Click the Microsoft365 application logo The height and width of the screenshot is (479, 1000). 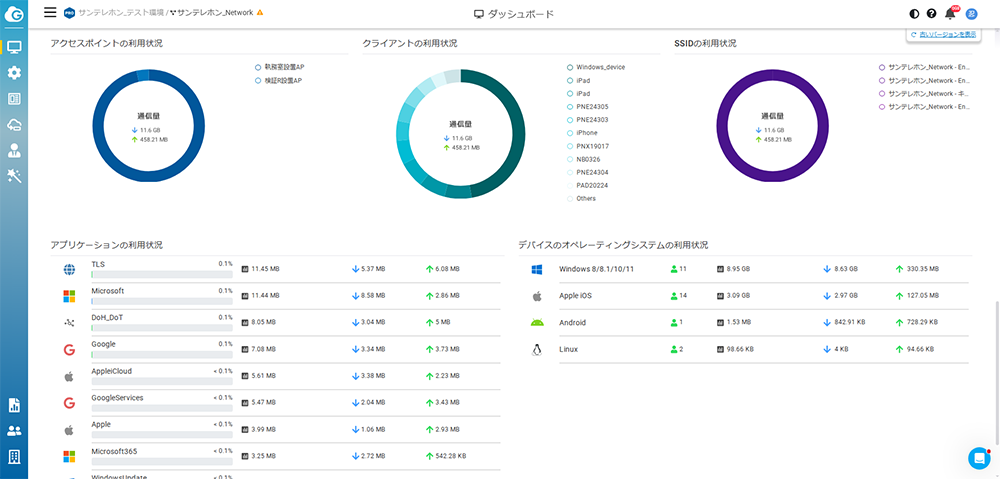[69, 456]
